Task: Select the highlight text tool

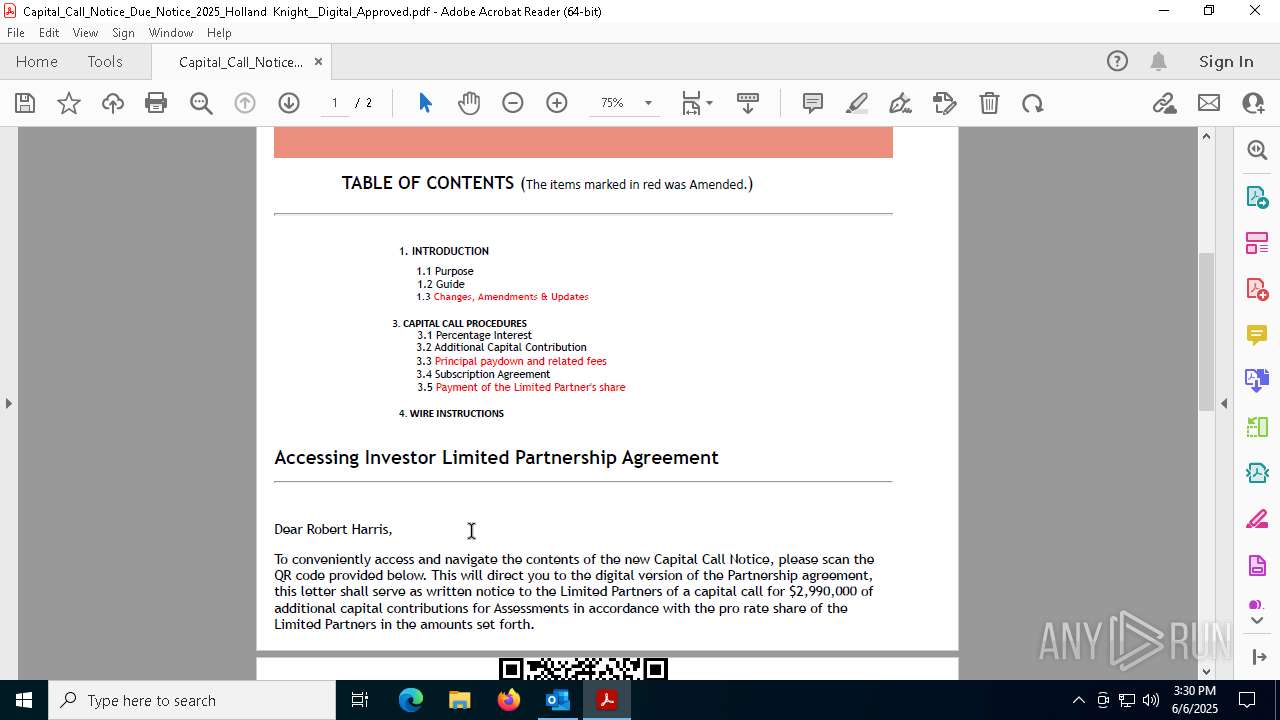Action: point(857,103)
